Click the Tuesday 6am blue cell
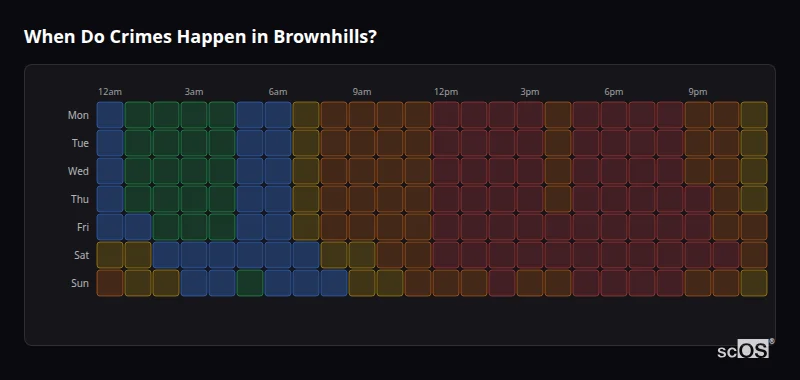 click(x=278, y=143)
